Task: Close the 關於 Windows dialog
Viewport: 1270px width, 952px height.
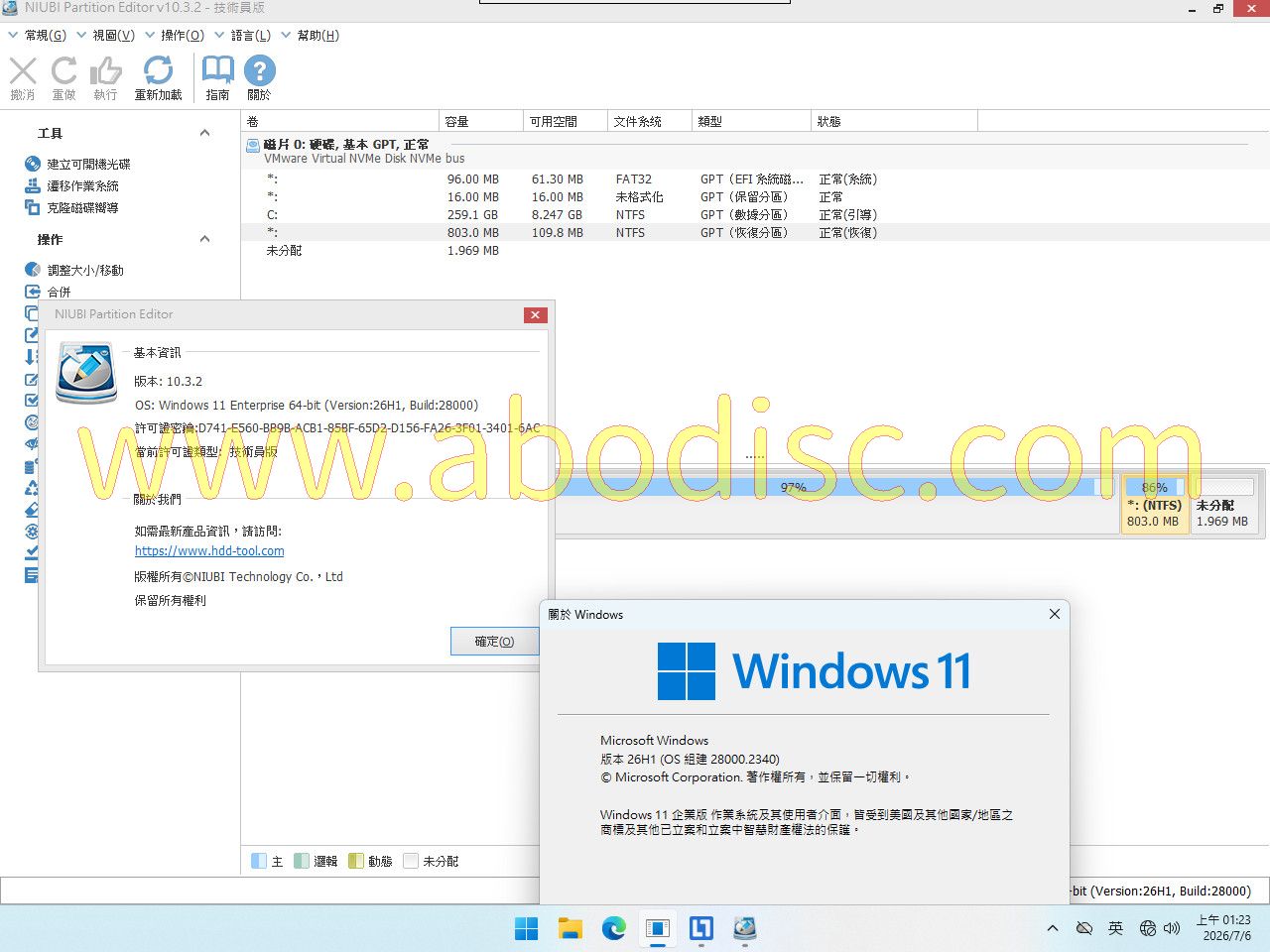Action: [1055, 614]
